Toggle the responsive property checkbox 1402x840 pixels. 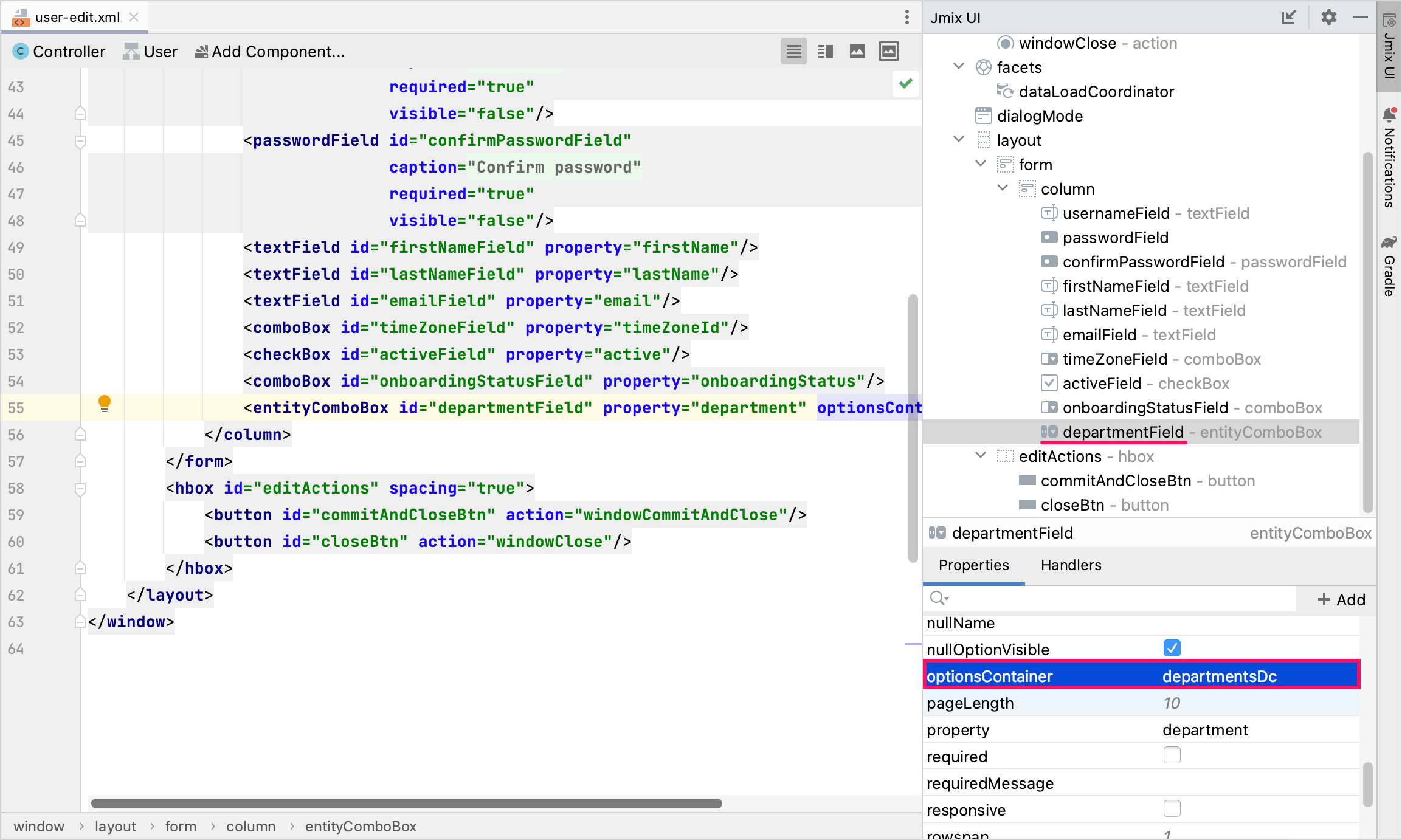pyautogui.click(x=1172, y=808)
